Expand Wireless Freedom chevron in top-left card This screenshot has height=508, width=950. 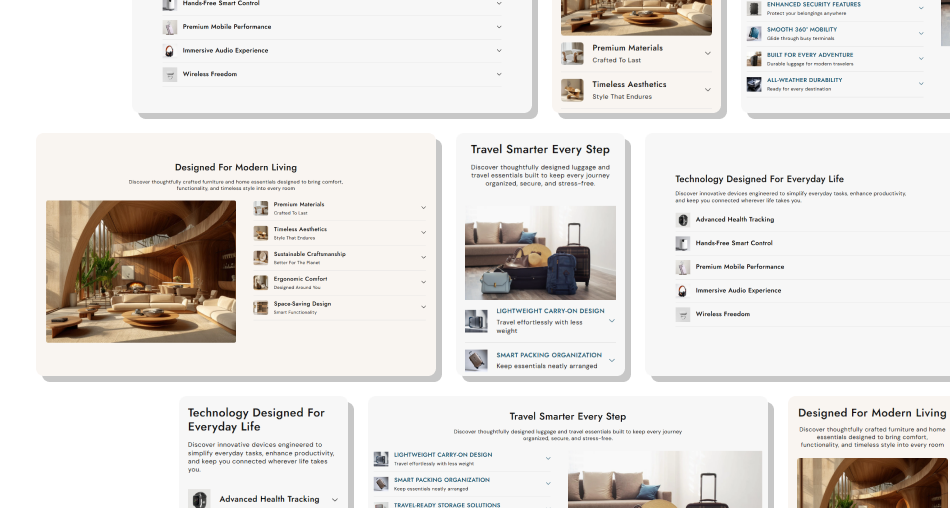[499, 74]
